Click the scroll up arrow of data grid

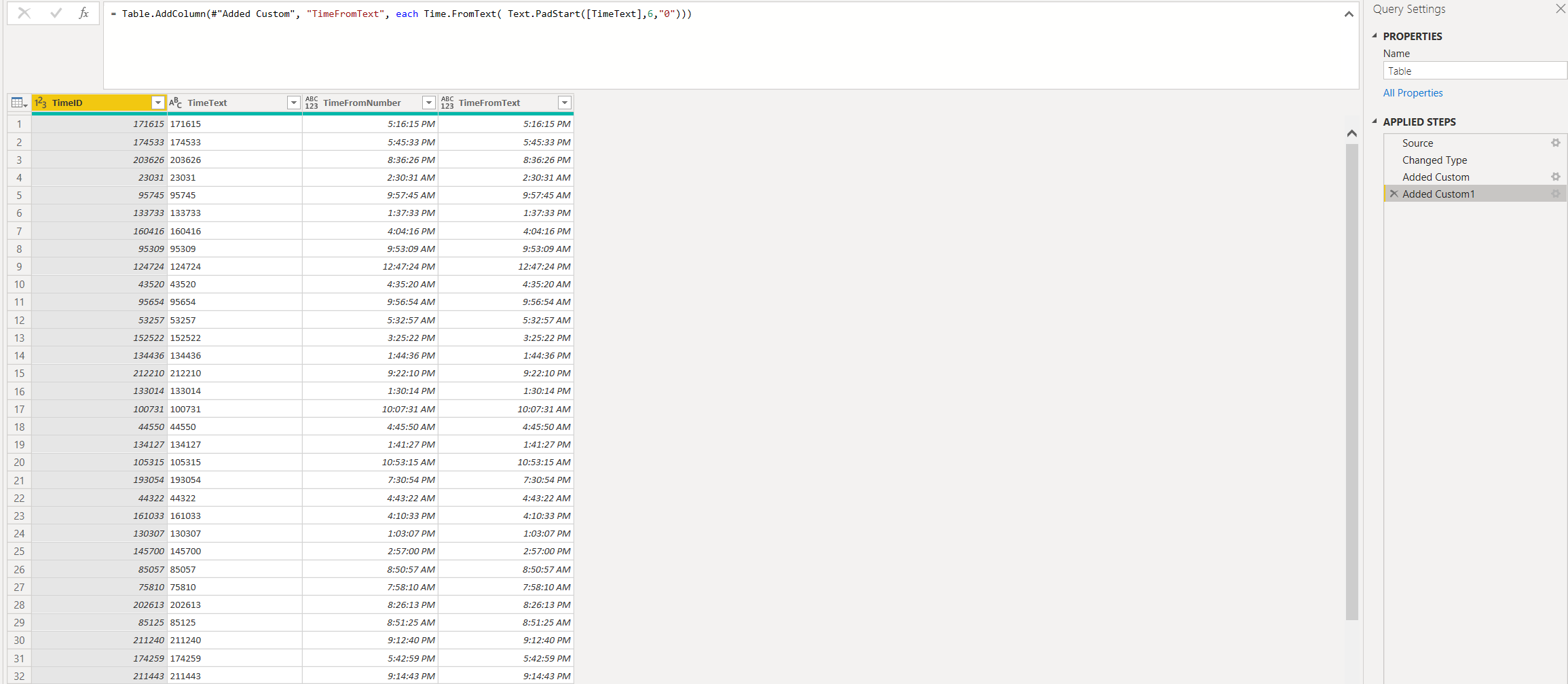point(1351,134)
